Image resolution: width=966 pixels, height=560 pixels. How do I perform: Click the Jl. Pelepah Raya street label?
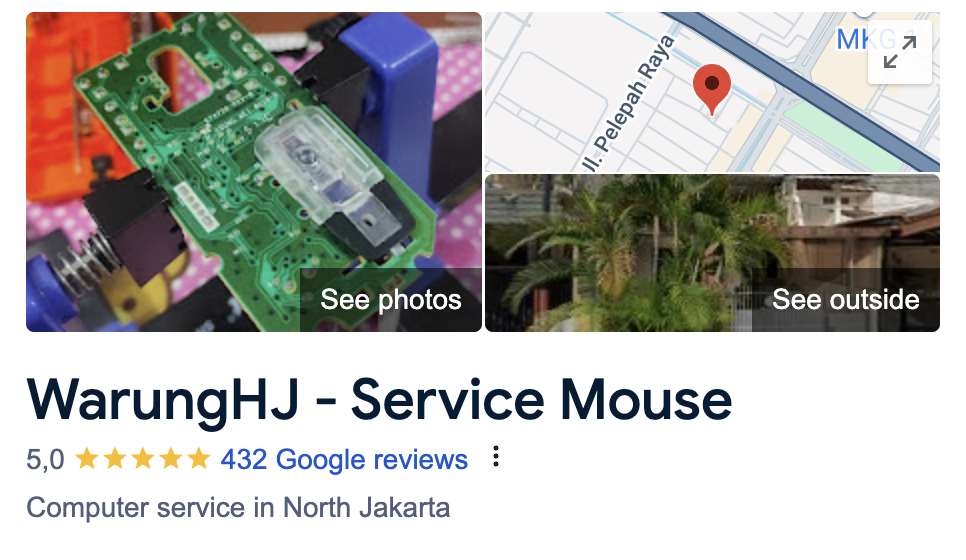(630, 103)
